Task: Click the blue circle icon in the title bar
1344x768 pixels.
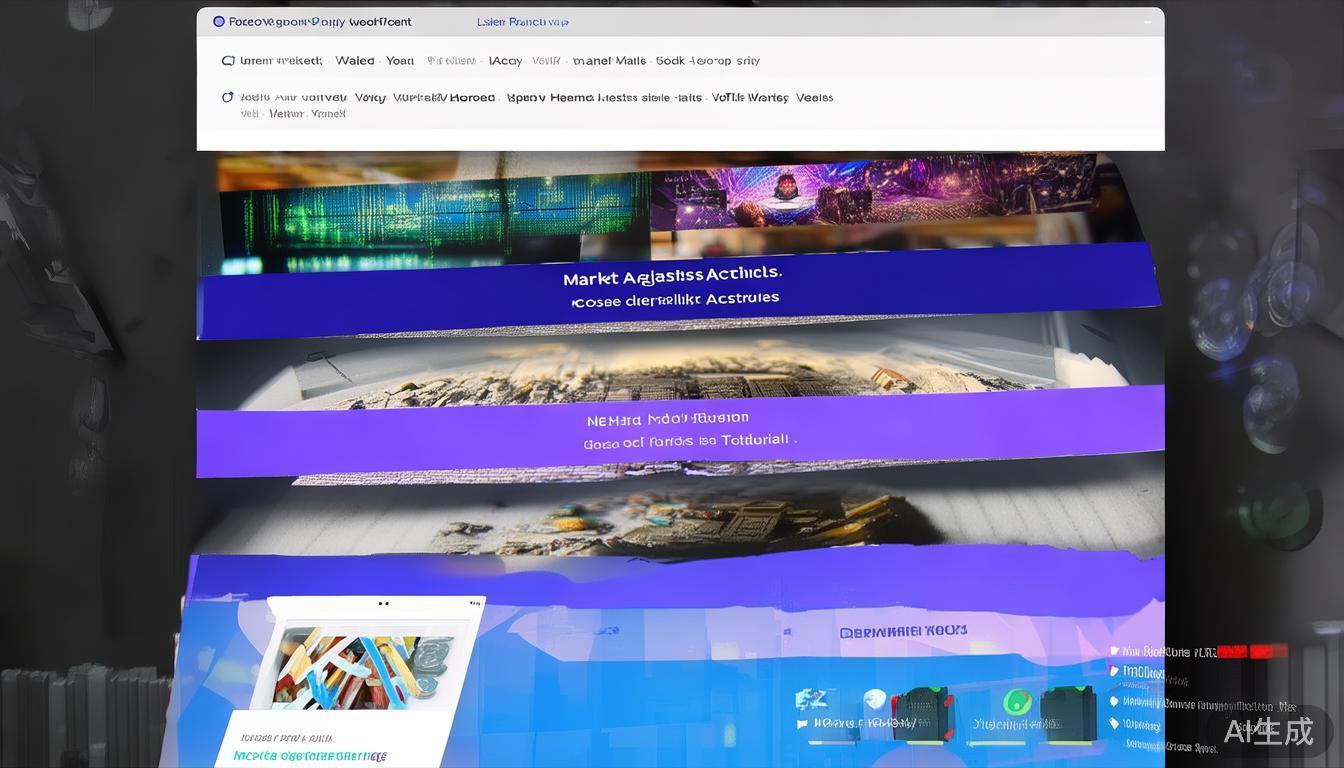Action: point(219,22)
